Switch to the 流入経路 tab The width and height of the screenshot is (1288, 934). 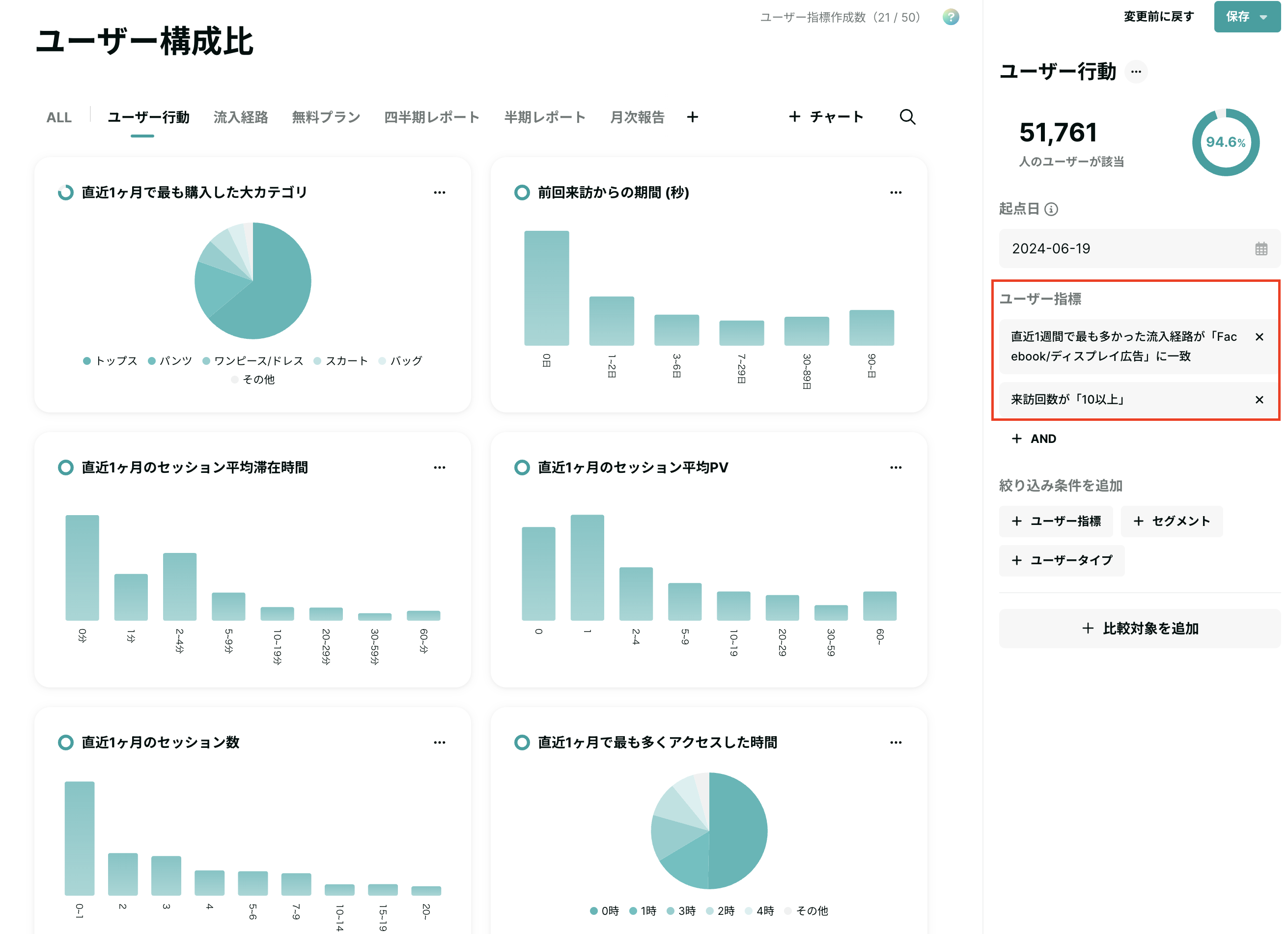(x=240, y=117)
